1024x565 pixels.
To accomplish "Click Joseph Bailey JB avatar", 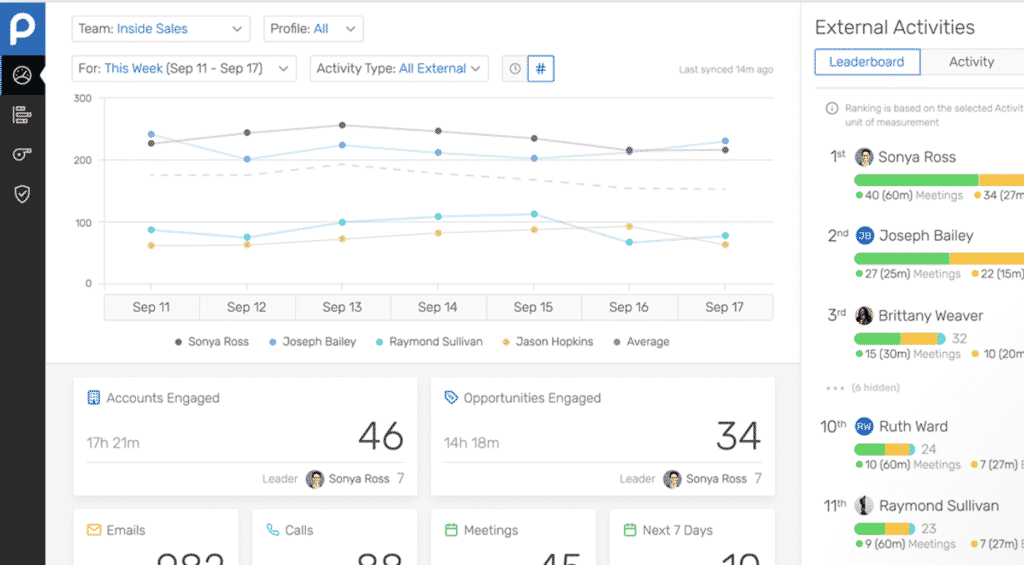I will [865, 236].
